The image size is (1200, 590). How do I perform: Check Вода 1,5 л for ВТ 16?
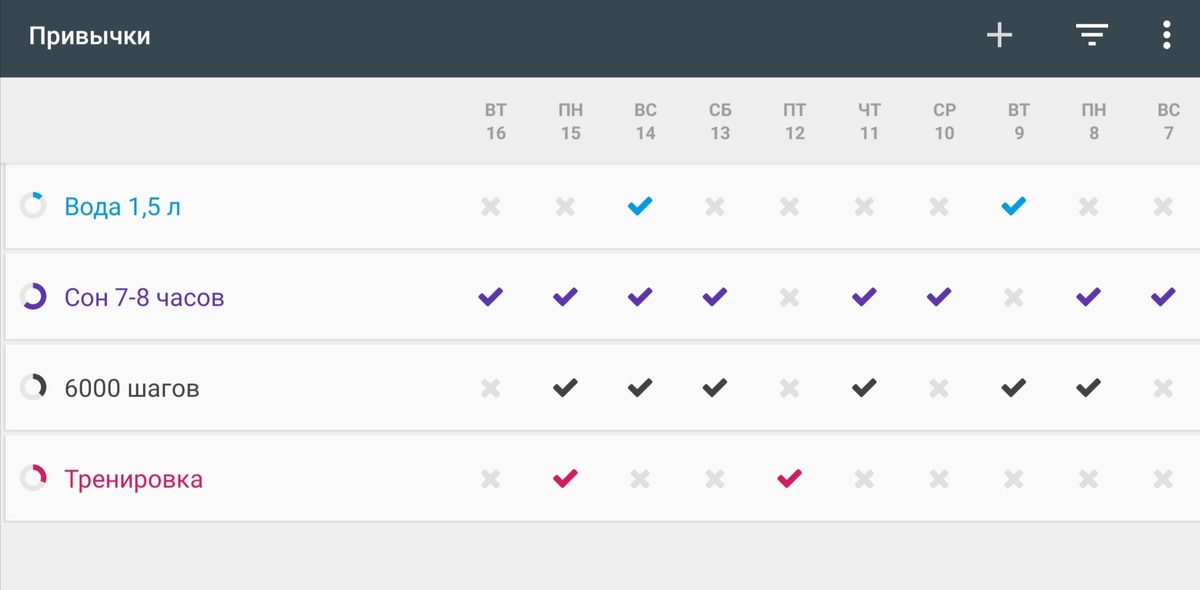click(x=490, y=207)
